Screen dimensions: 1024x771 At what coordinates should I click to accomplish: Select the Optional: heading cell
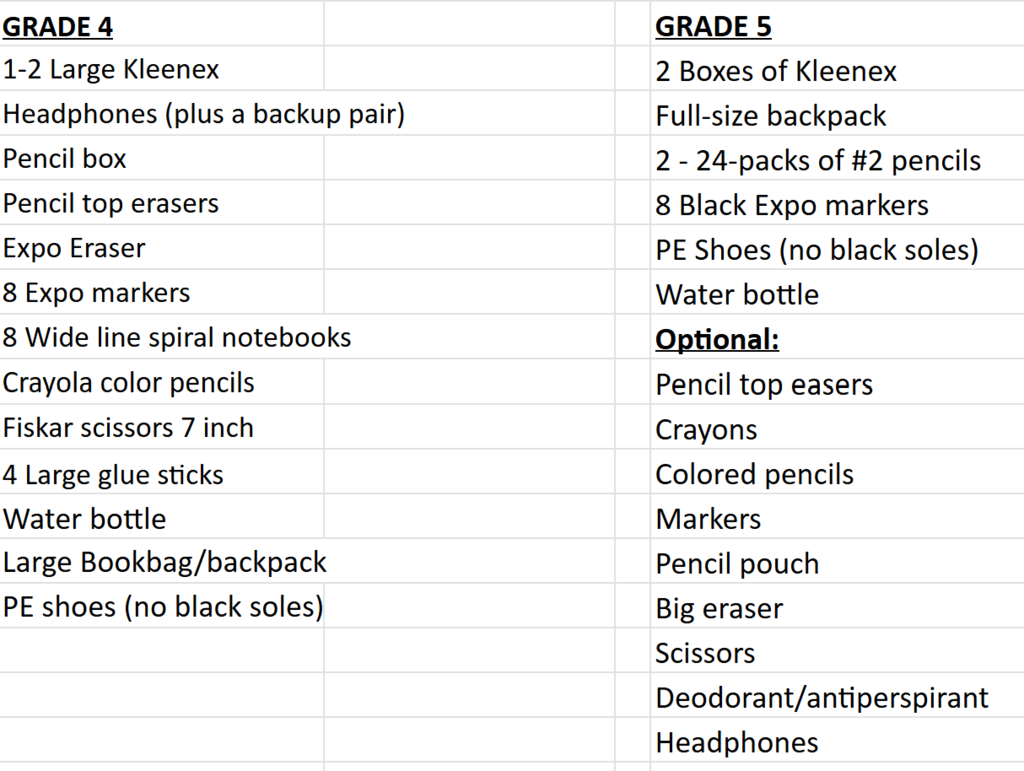[x=837, y=337]
